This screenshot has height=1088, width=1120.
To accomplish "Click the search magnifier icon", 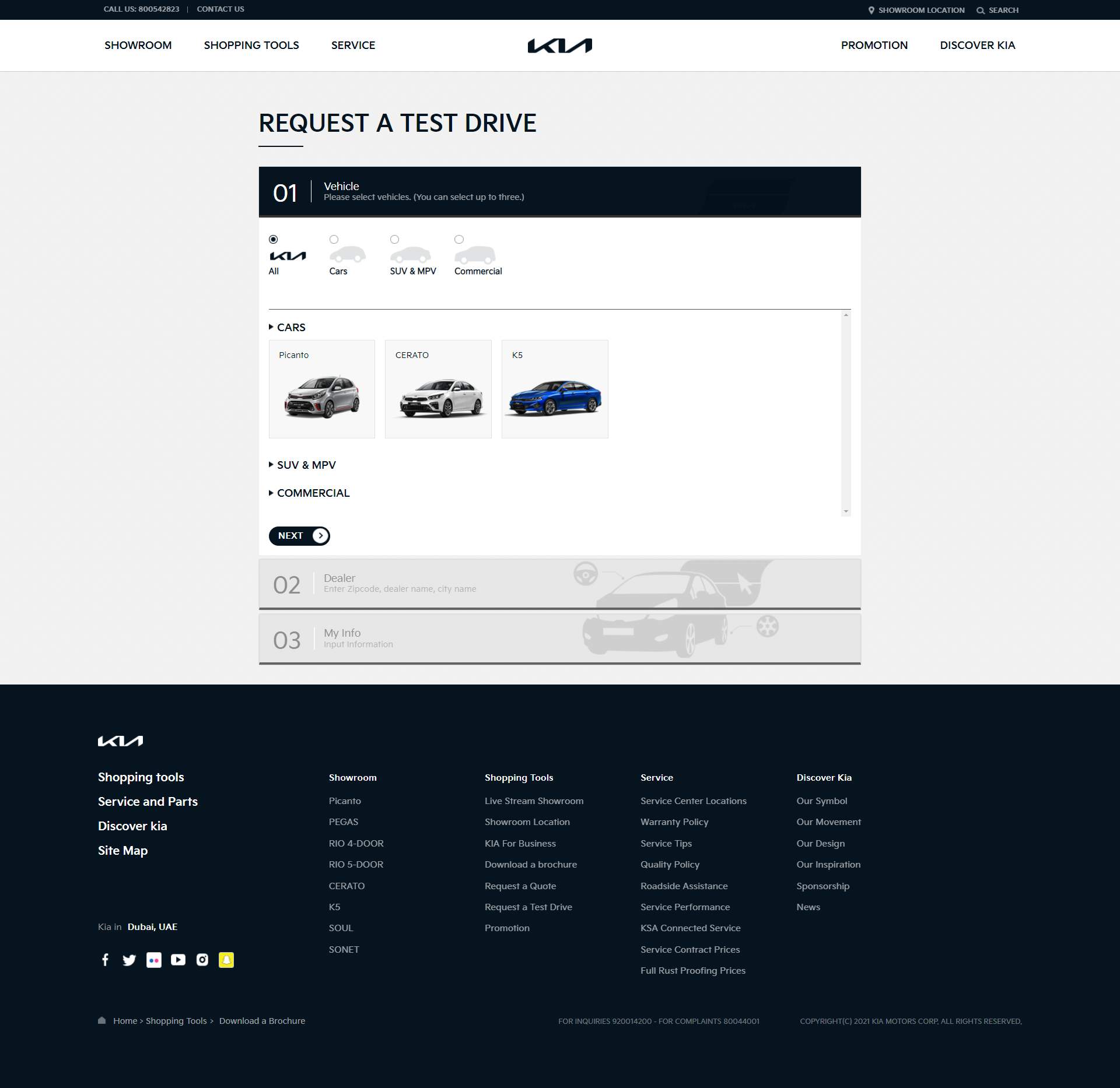I will tap(981, 10).
